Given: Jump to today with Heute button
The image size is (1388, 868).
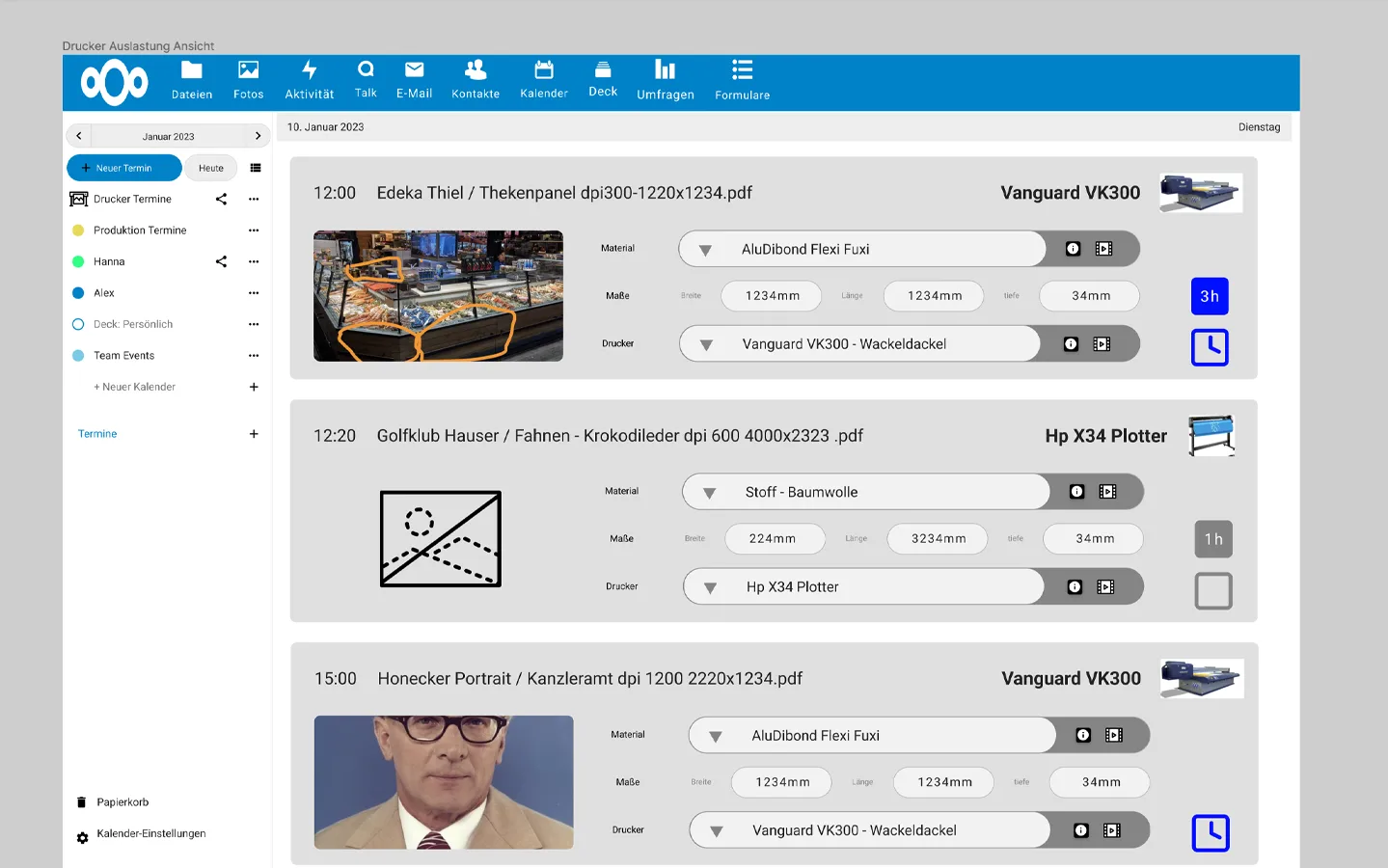Looking at the screenshot, I should click(x=211, y=168).
